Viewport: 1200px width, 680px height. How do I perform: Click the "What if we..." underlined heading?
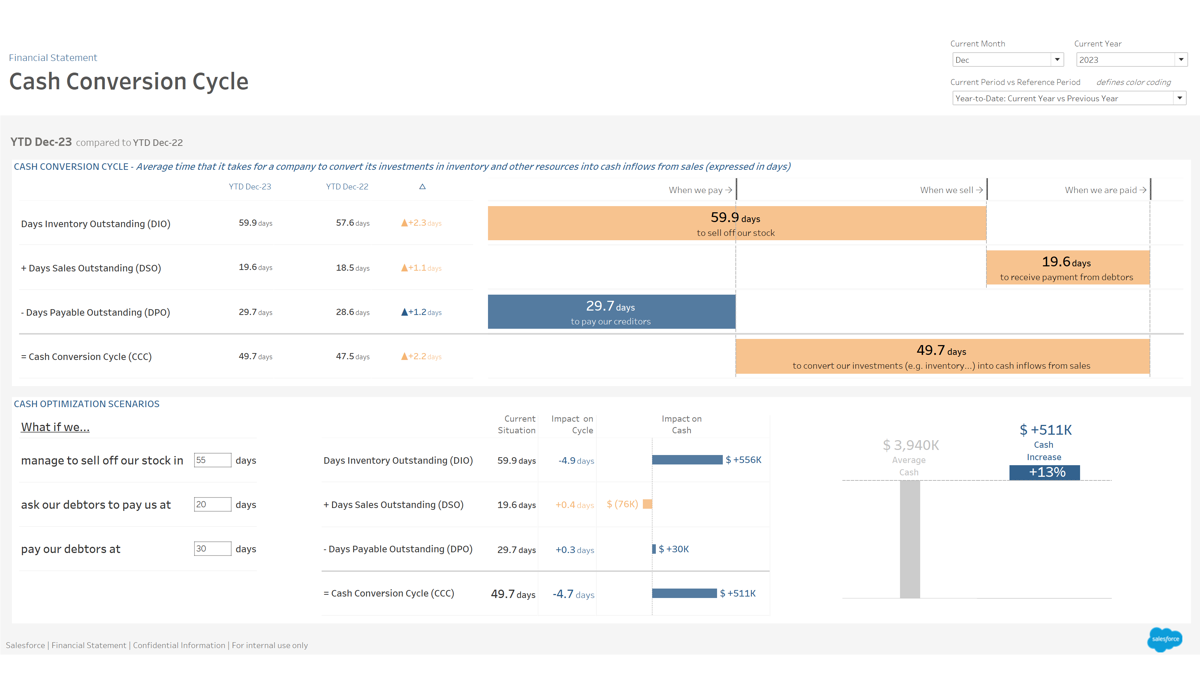55,427
